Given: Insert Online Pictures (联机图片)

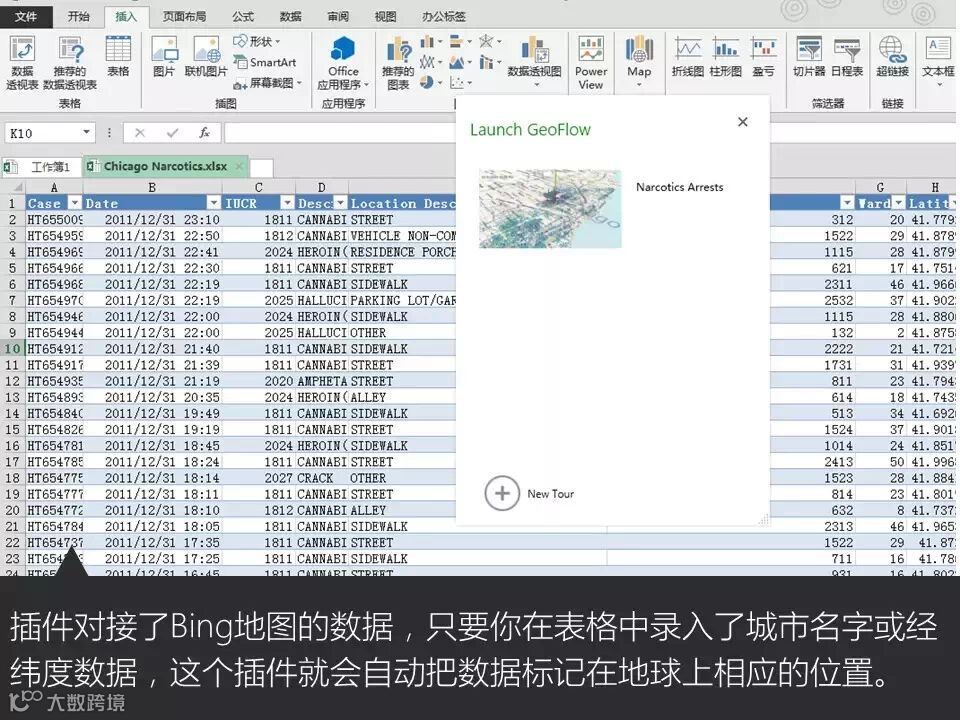Looking at the screenshot, I should click(206, 56).
